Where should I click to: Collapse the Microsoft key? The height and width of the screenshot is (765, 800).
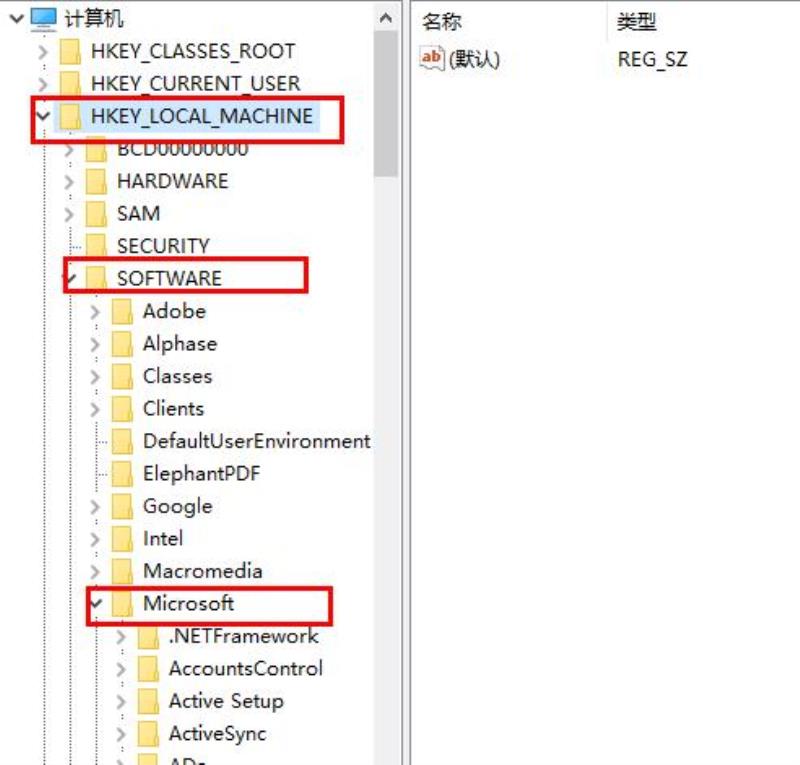click(x=95, y=604)
